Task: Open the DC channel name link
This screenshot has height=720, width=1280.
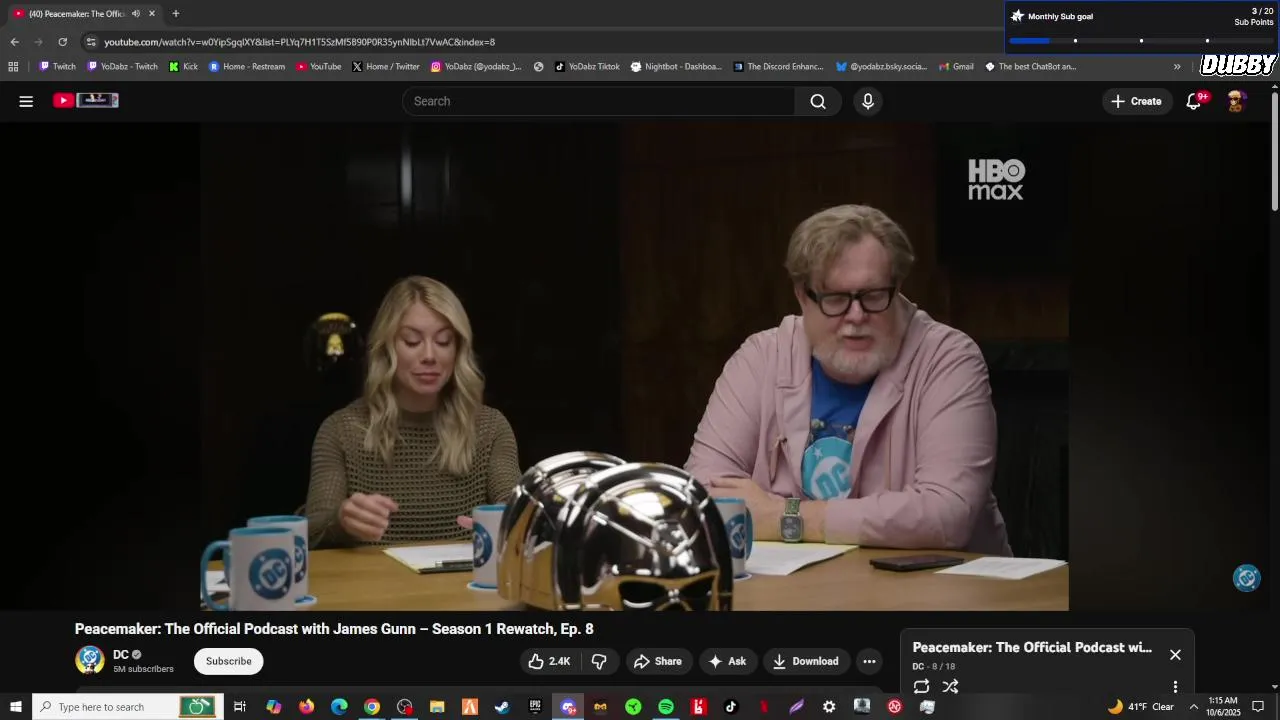Action: click(121, 655)
